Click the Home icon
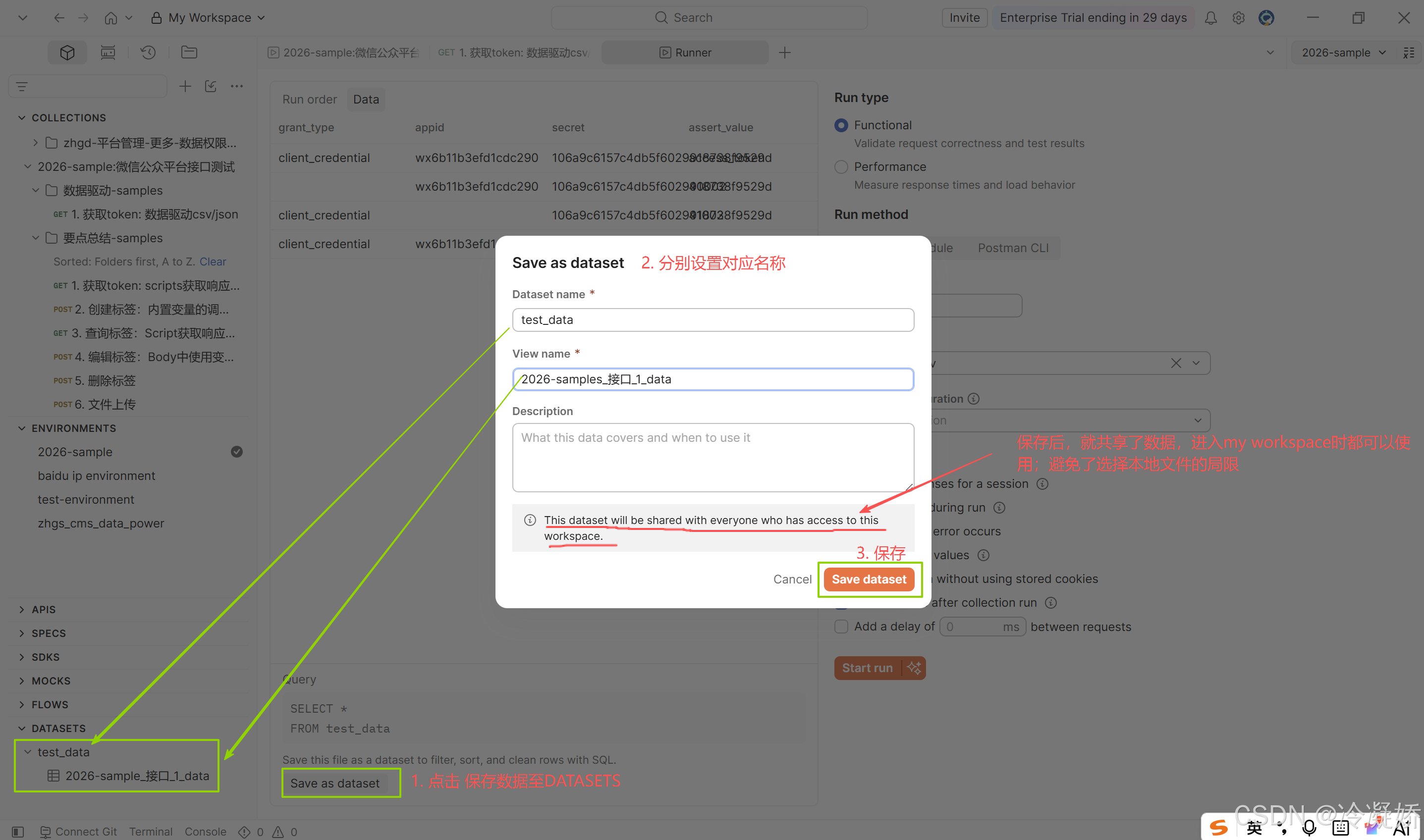Image resolution: width=1424 pixels, height=840 pixels. pos(111,17)
